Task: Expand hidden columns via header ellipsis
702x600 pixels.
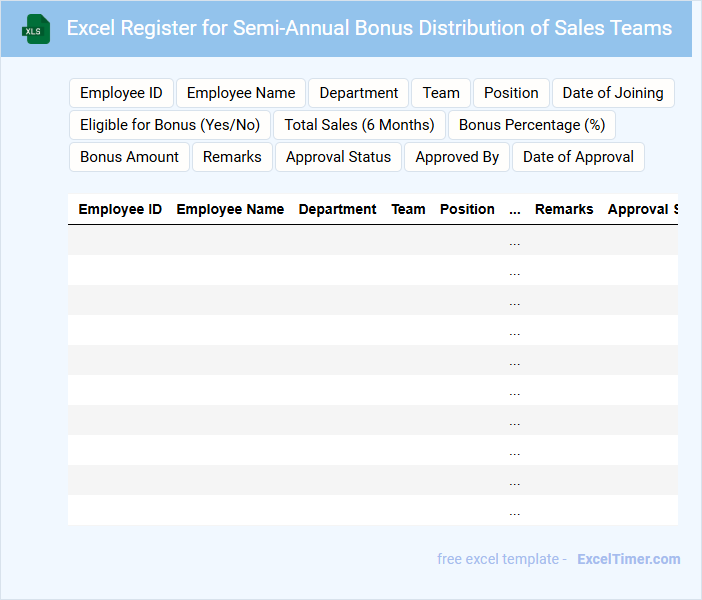Action: click(x=515, y=210)
